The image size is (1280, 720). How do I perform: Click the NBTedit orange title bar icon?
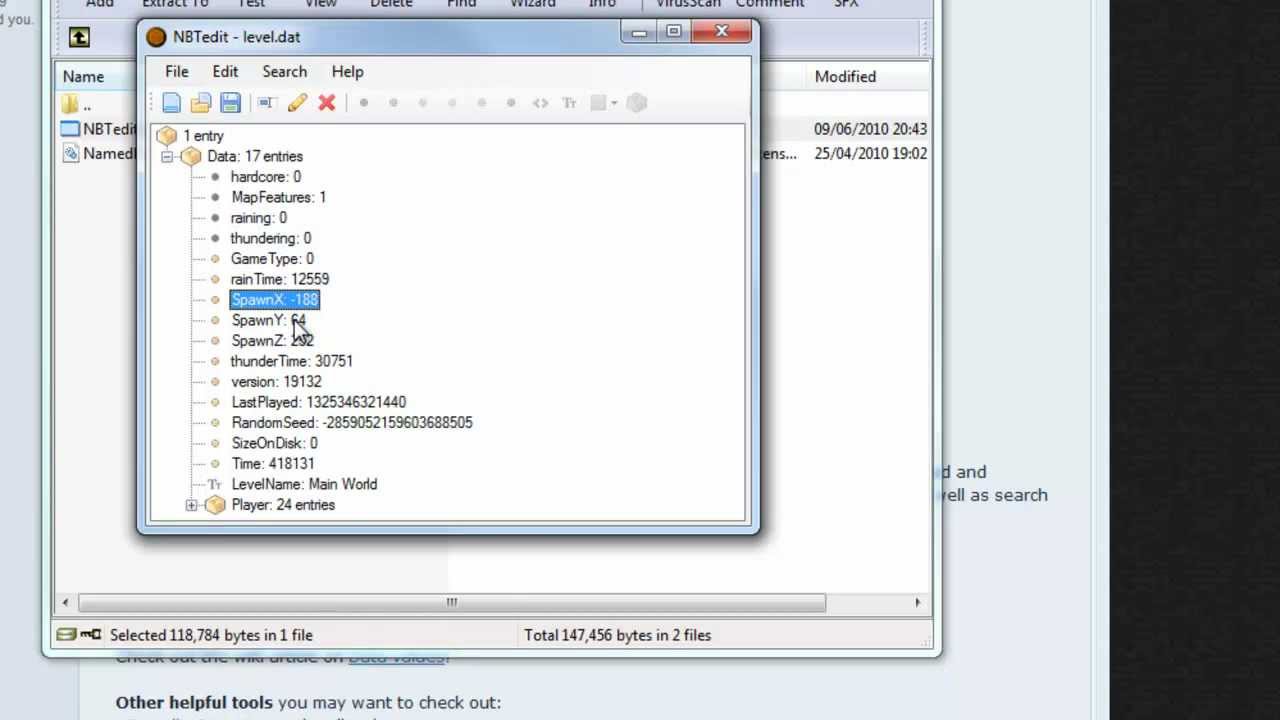[x=156, y=37]
